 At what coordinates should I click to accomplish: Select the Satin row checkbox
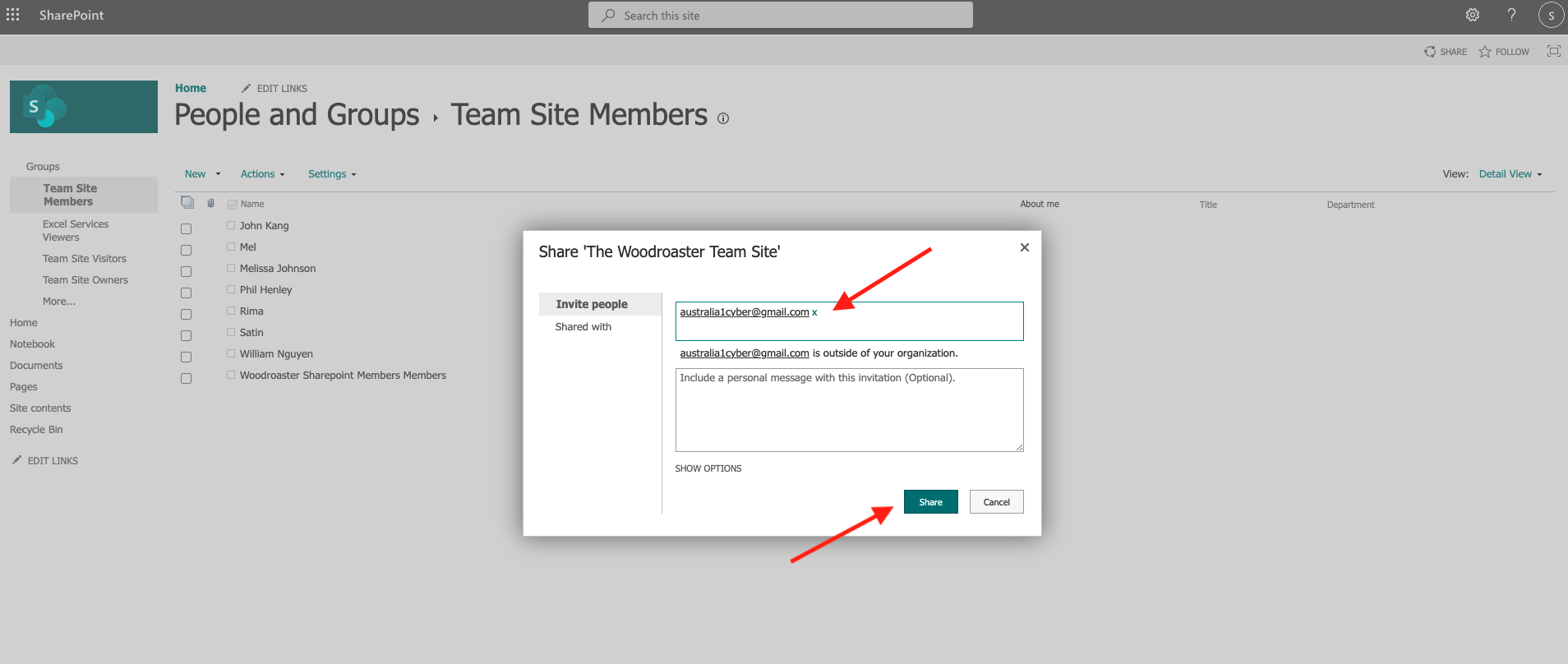pos(186,335)
